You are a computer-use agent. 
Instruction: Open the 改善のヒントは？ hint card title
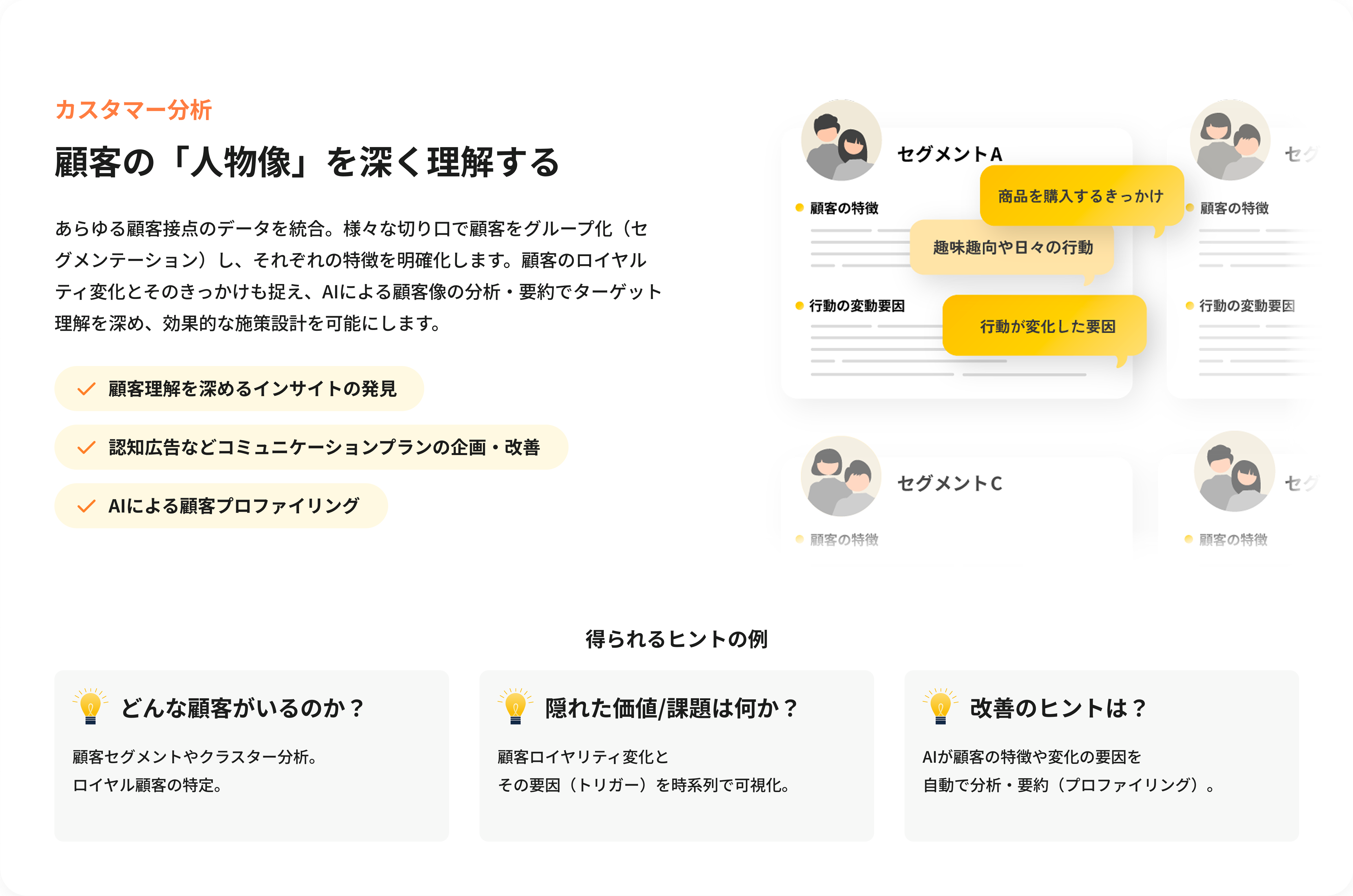1059,708
